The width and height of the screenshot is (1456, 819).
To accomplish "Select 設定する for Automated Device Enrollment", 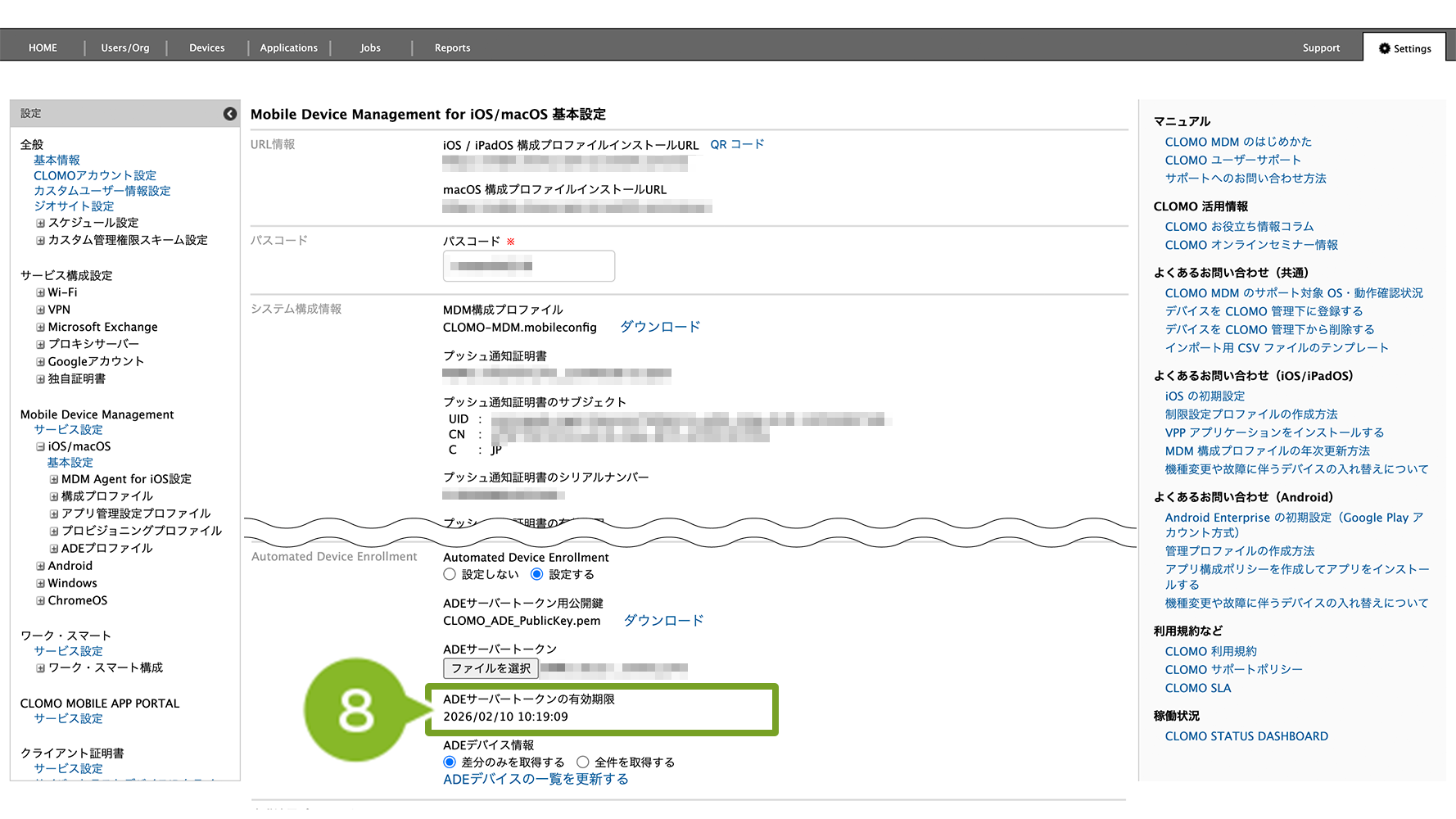I will [x=537, y=574].
